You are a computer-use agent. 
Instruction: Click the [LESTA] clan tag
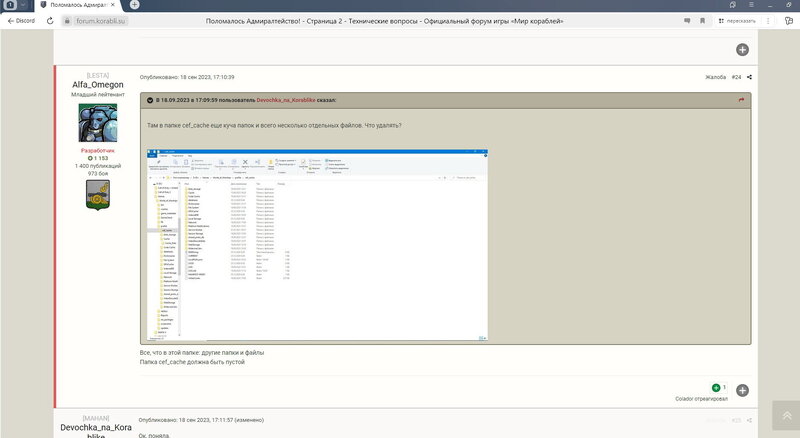pyautogui.click(x=97, y=76)
